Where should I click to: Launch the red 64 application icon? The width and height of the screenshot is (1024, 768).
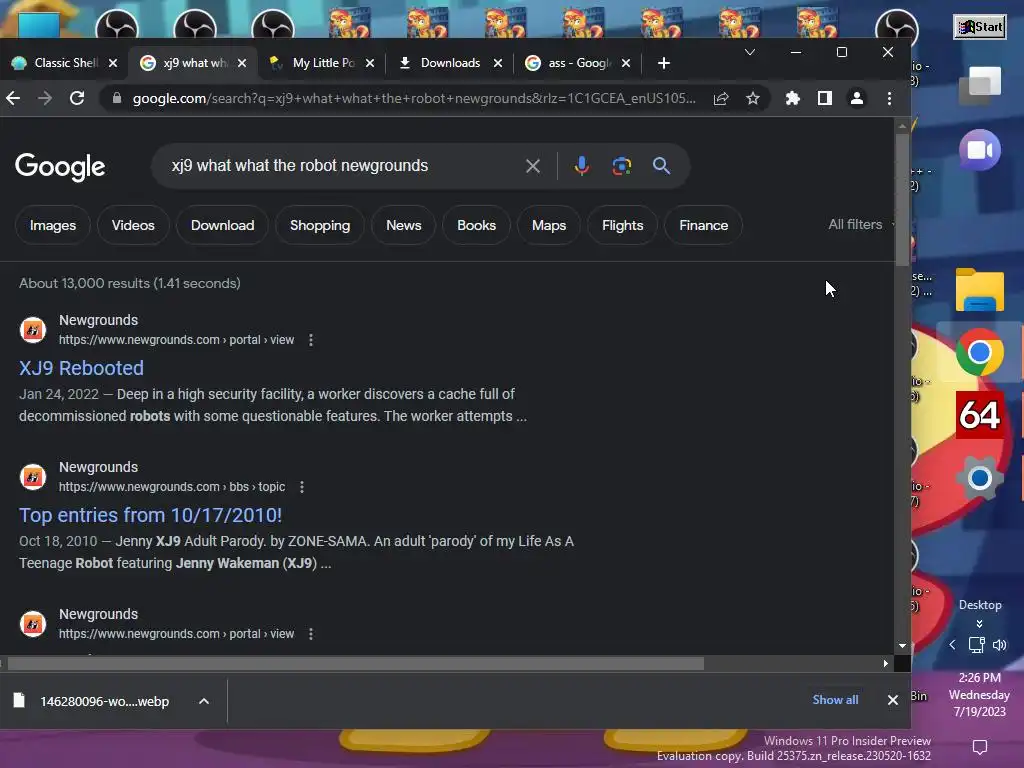tap(980, 415)
